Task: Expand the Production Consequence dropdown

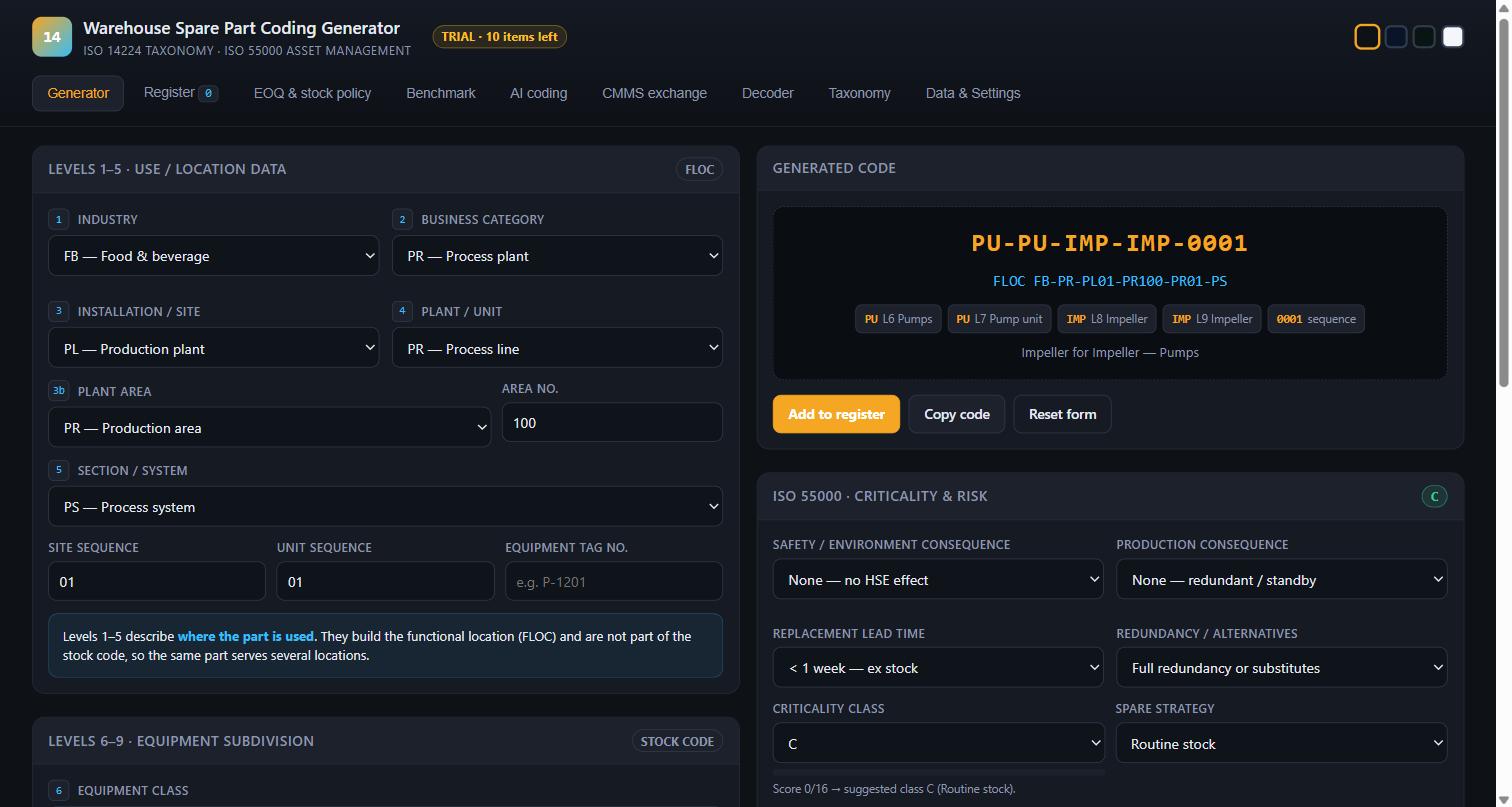Action: (1282, 580)
